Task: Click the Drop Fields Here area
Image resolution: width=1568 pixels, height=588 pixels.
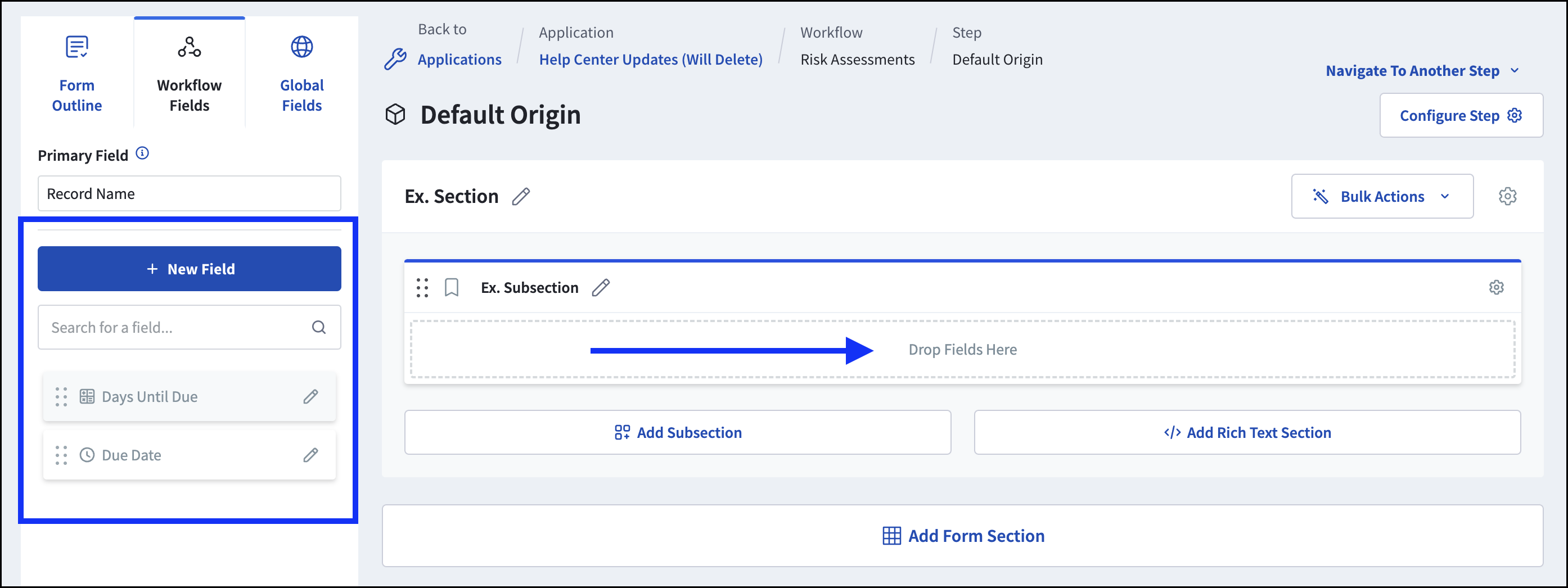Action: point(962,350)
